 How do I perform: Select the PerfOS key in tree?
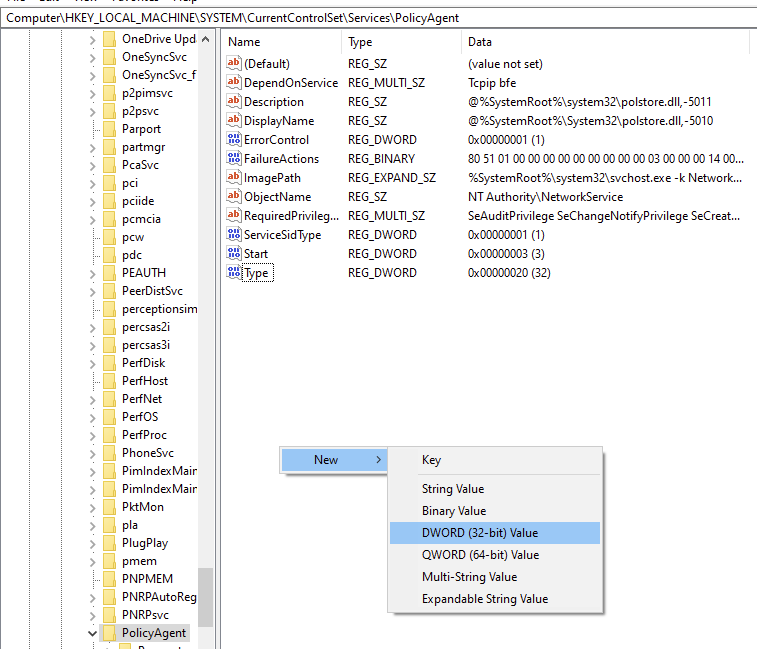pos(140,417)
